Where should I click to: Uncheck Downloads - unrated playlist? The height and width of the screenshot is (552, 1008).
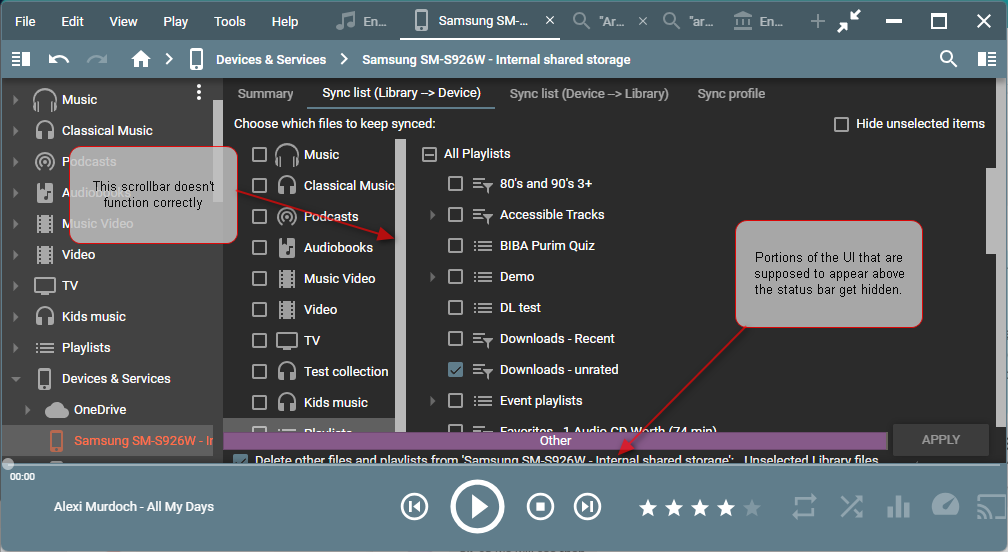click(x=456, y=370)
